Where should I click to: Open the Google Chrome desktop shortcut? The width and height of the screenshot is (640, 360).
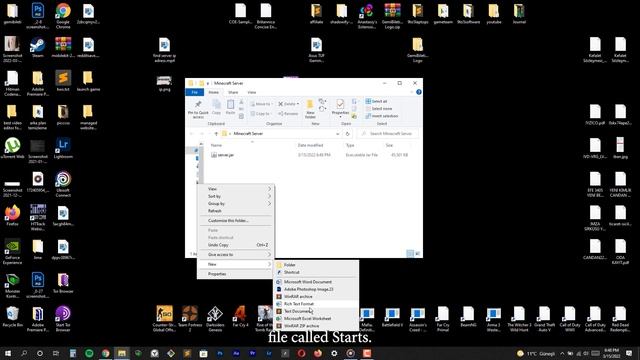[63, 16]
